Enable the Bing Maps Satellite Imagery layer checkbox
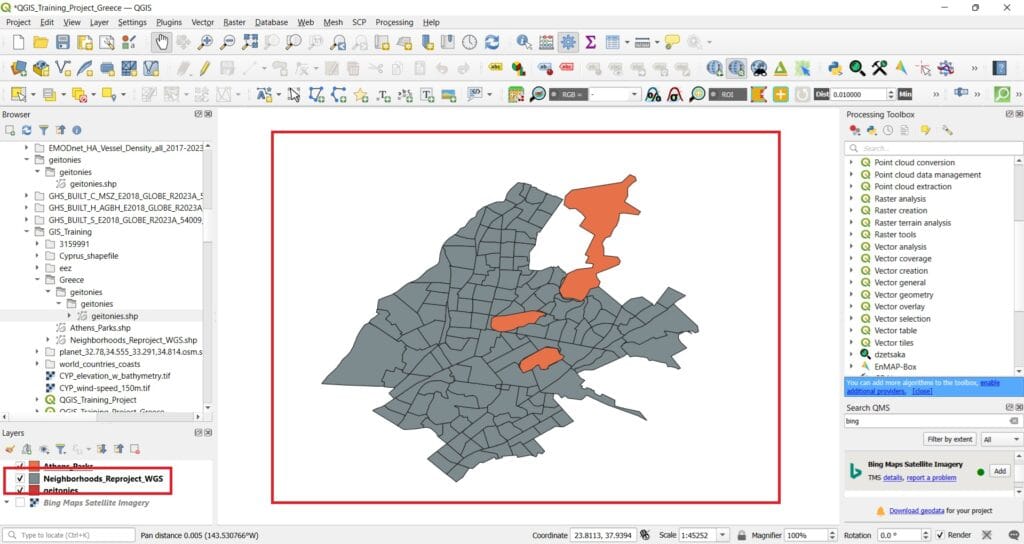The height and width of the screenshot is (544, 1024). click(20, 503)
